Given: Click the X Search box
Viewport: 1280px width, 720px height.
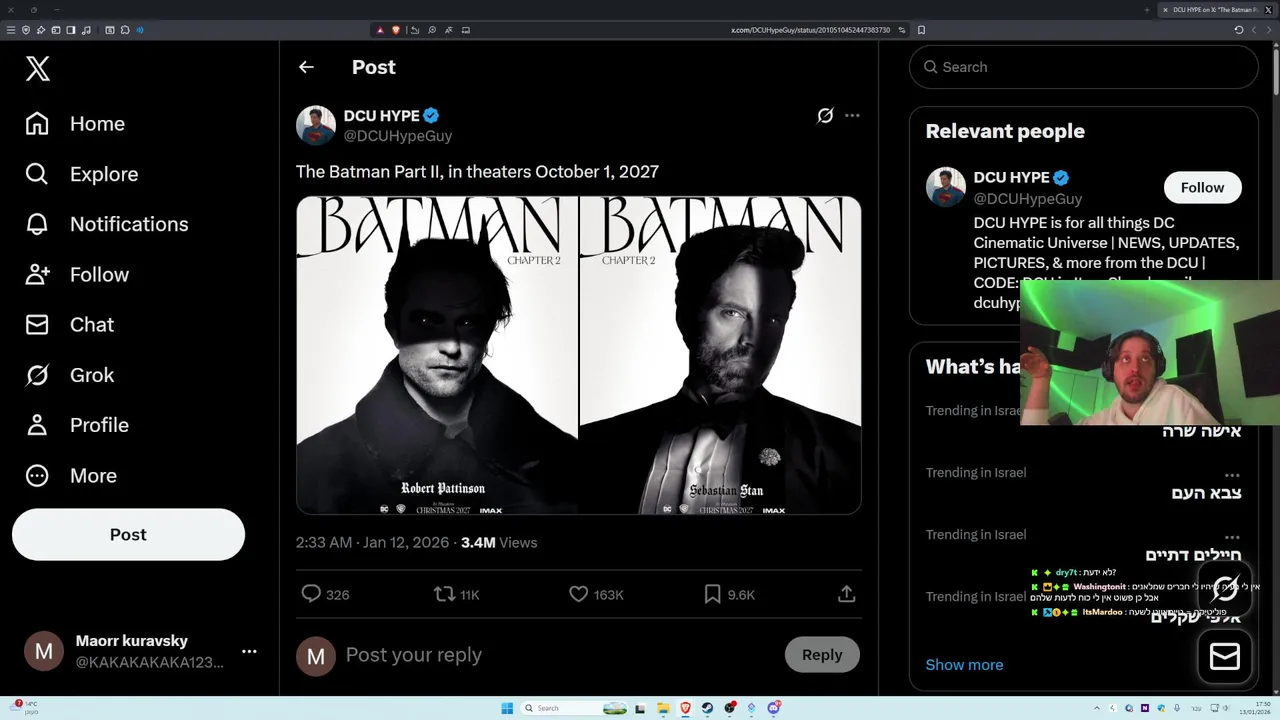Looking at the screenshot, I should [1084, 67].
